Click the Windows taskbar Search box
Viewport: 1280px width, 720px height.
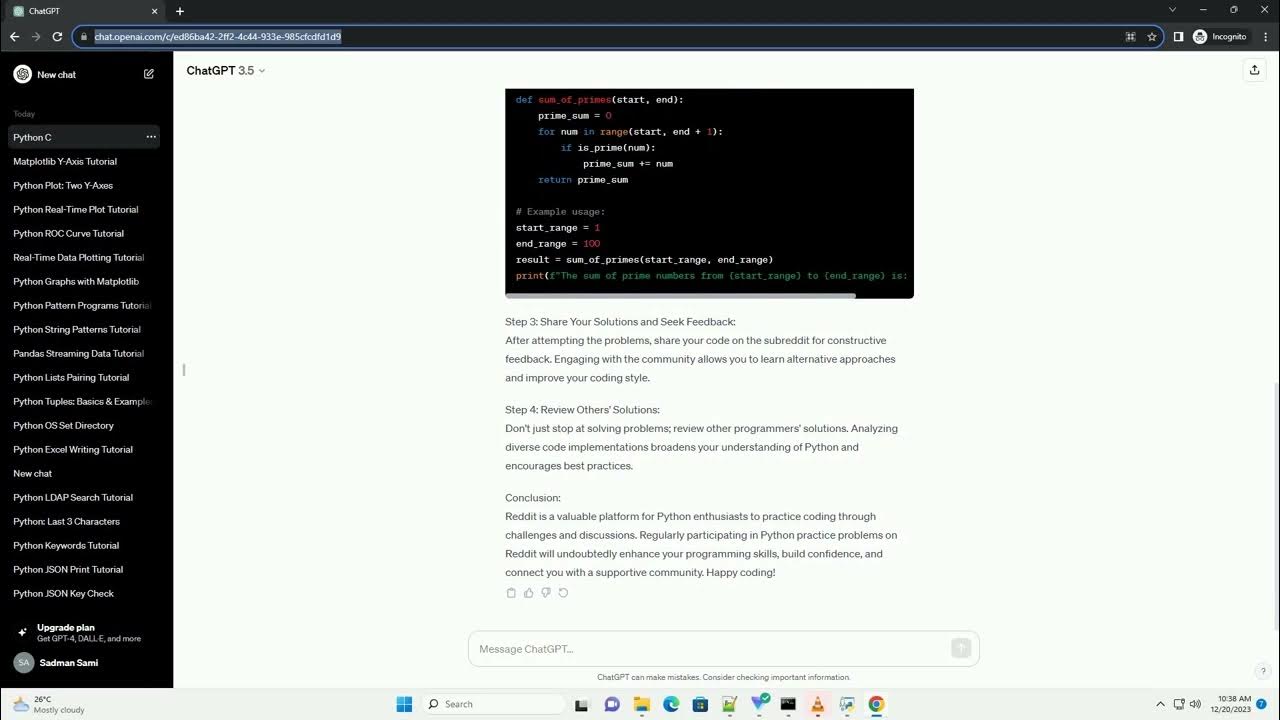[492, 704]
